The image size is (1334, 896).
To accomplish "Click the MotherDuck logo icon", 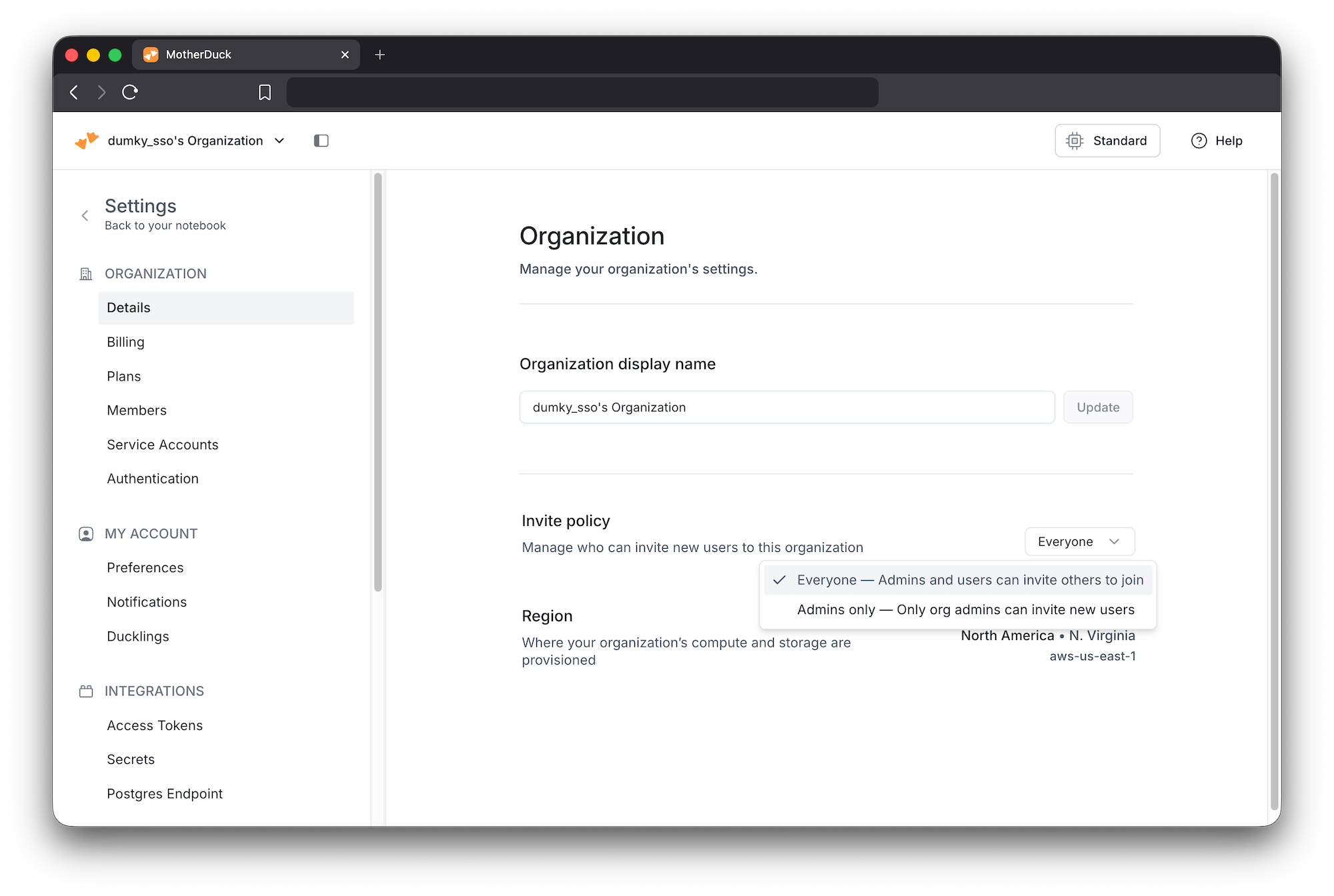I will click(x=87, y=141).
